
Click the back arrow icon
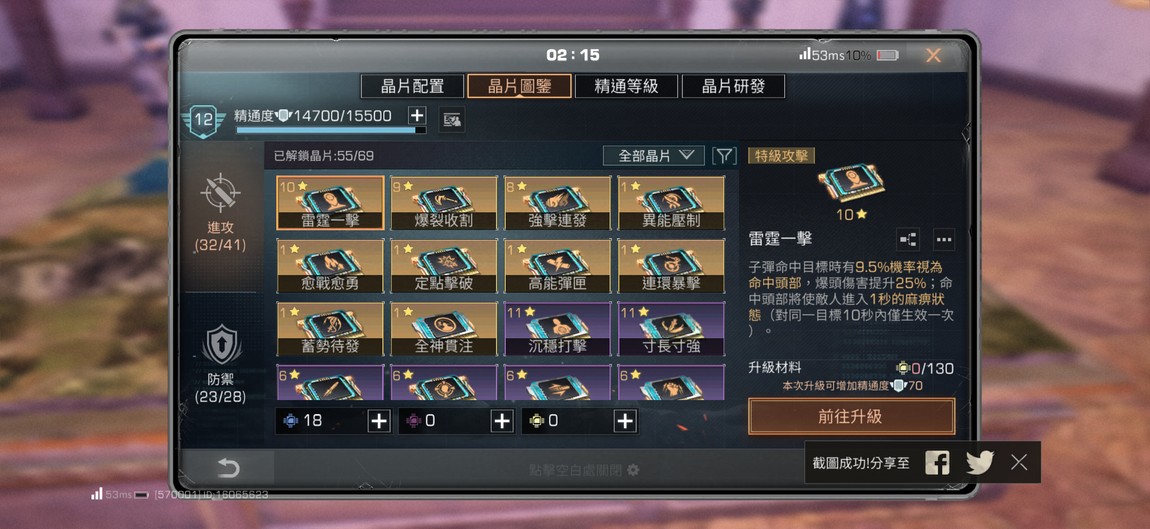tap(228, 468)
